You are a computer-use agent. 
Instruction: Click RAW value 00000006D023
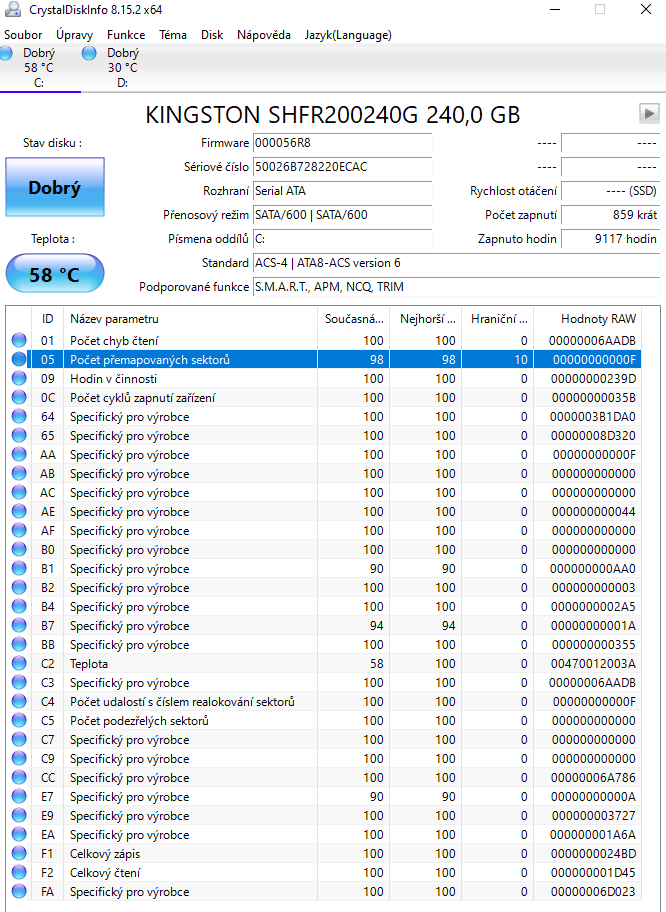(593, 892)
